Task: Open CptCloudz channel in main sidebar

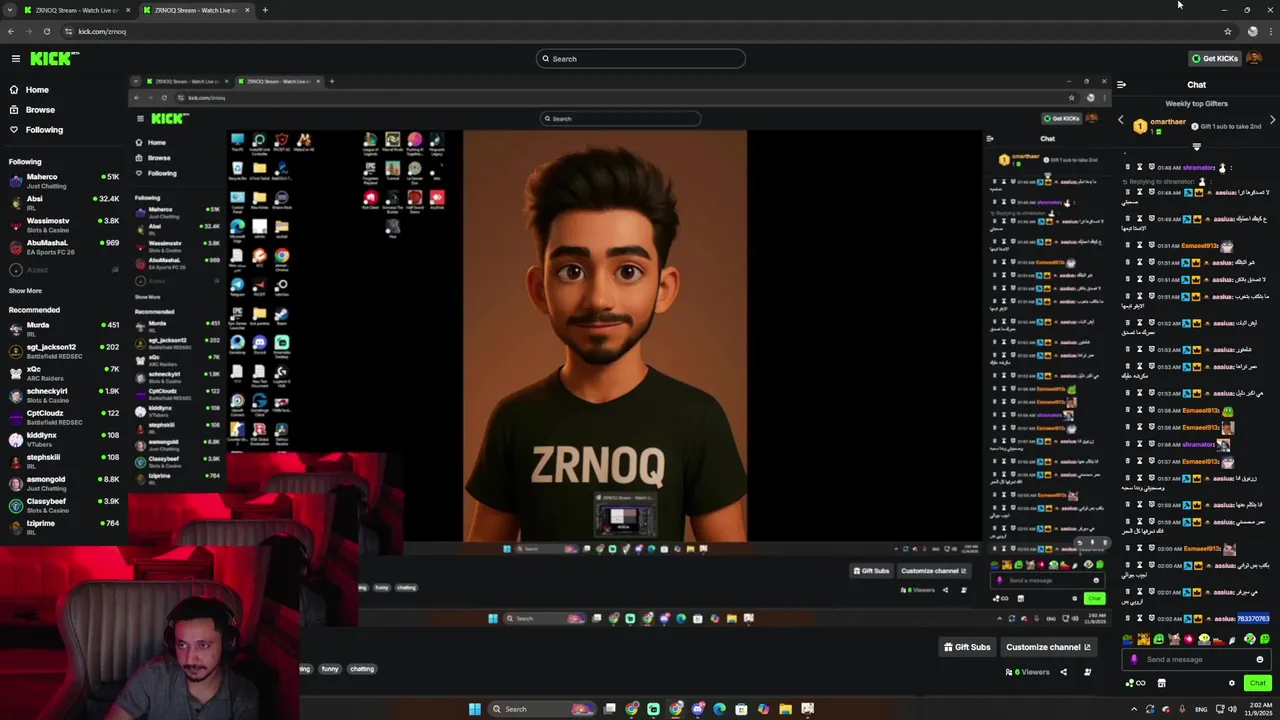Action: click(64, 417)
